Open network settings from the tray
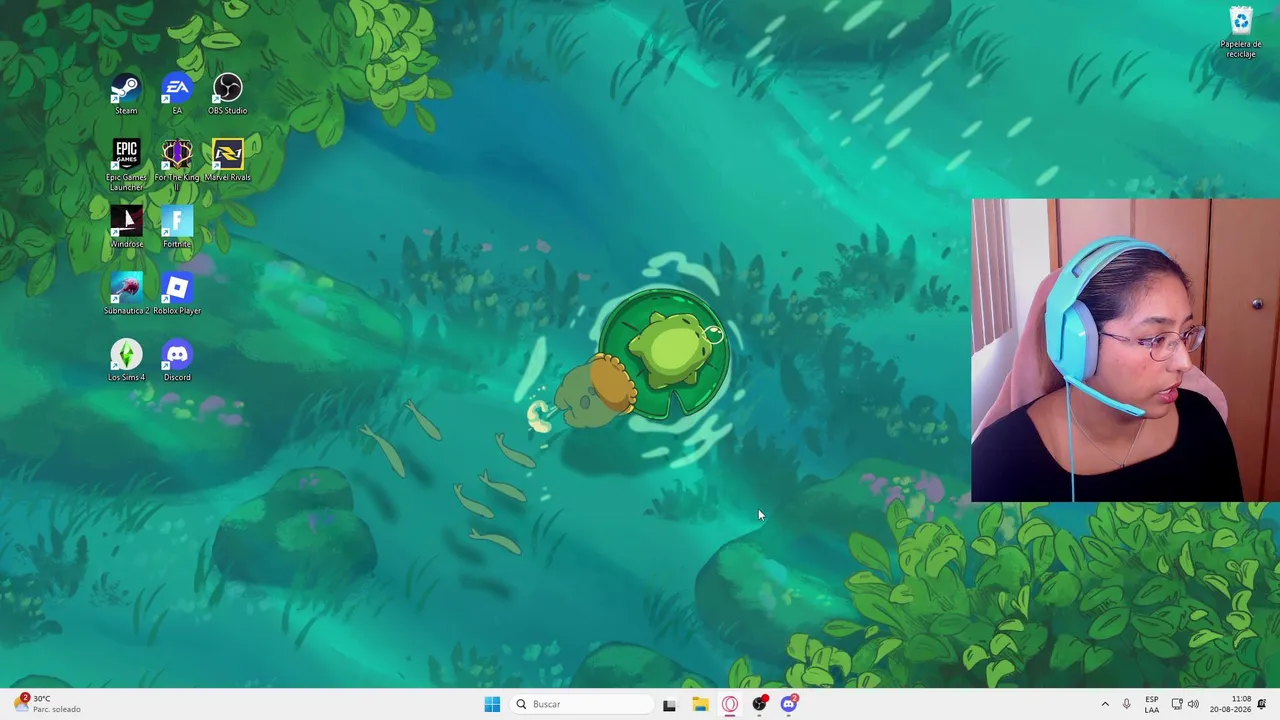1280x720 pixels. 1177,704
